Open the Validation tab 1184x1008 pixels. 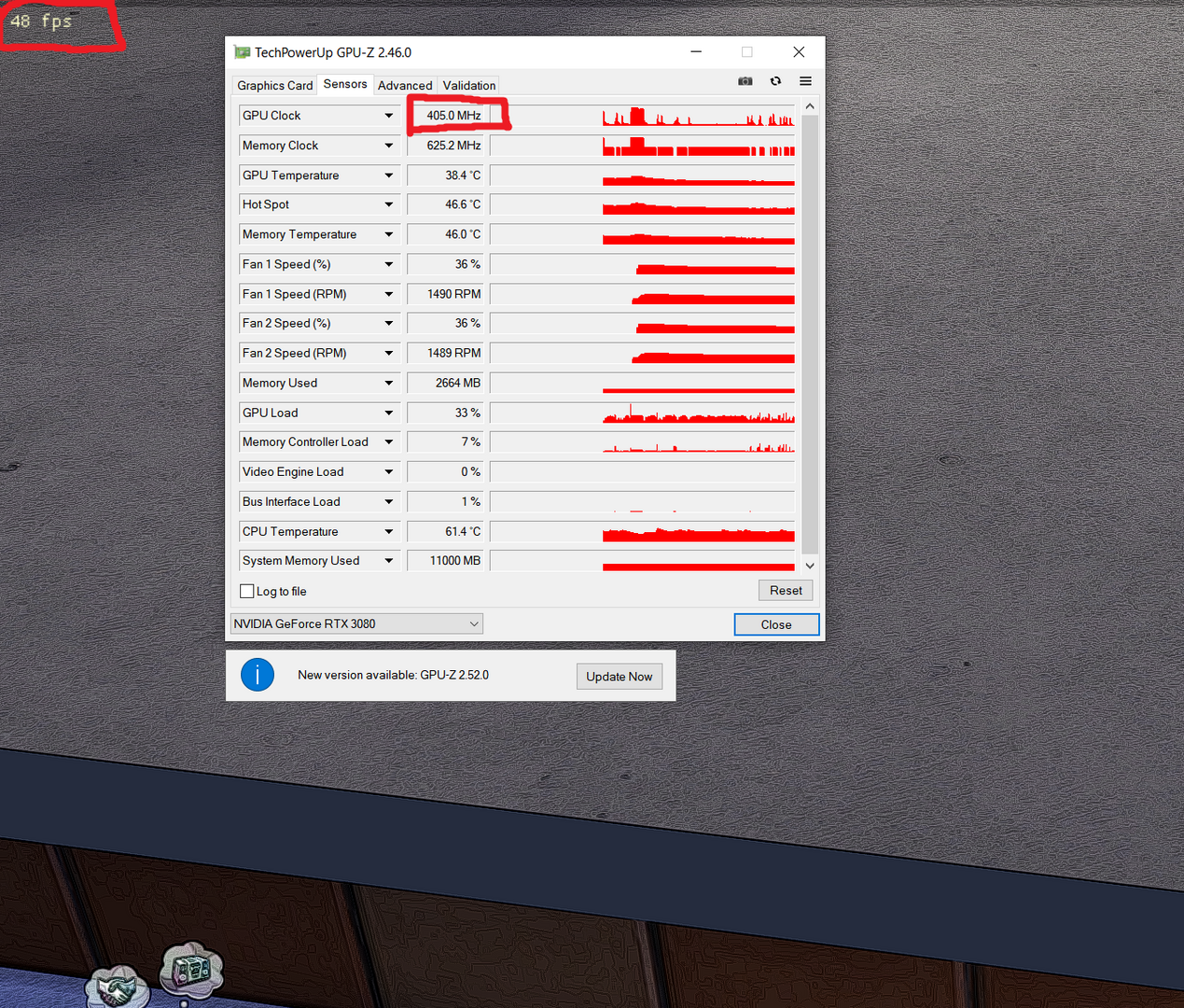(x=468, y=85)
